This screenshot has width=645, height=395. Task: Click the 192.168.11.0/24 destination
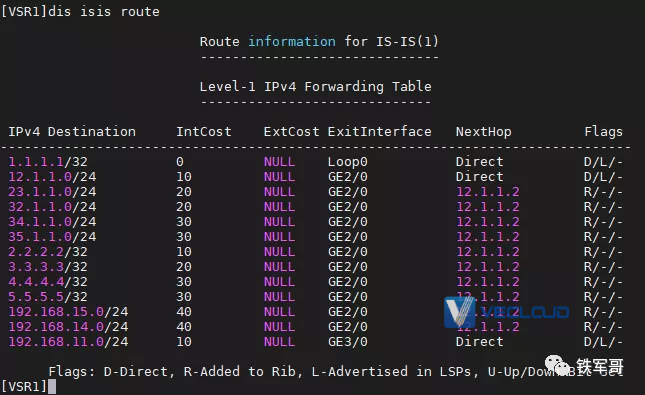click(68, 342)
